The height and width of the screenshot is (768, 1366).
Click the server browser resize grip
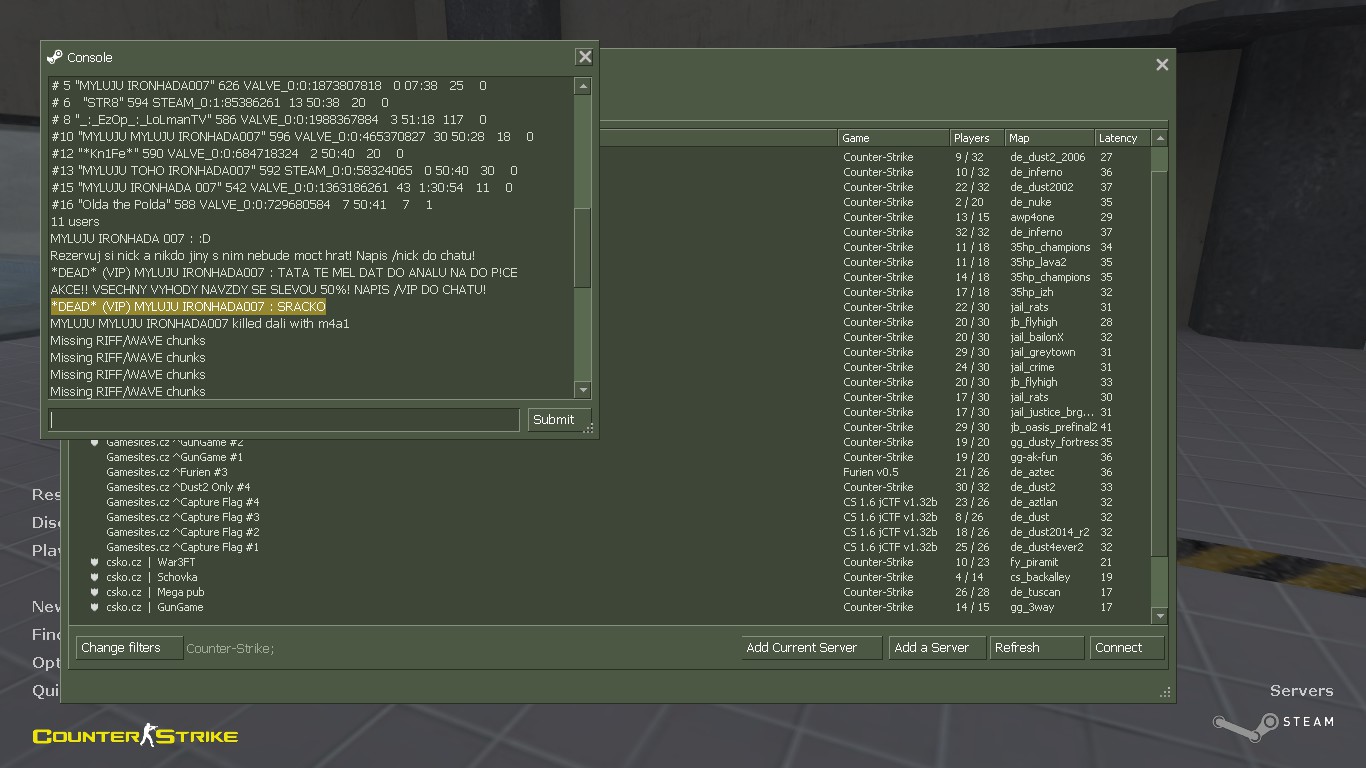1165,692
